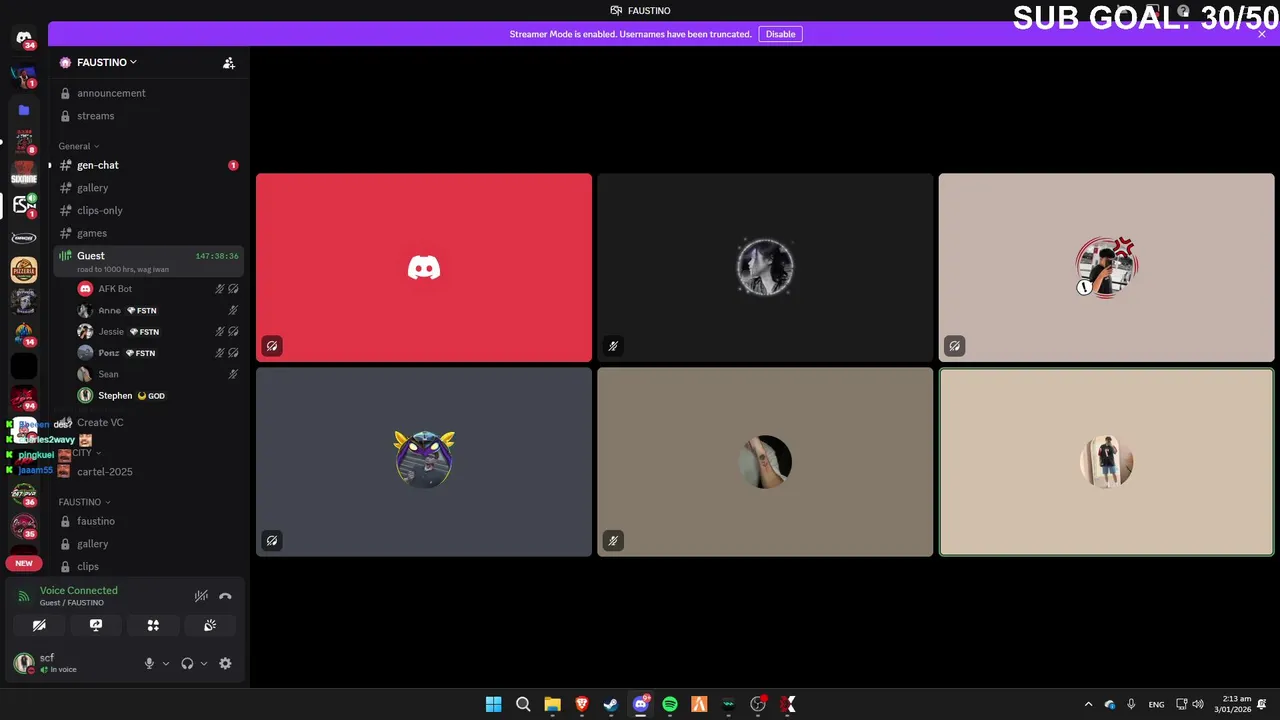Open the soundboard button
The image size is (1280, 720).
pos(210,625)
